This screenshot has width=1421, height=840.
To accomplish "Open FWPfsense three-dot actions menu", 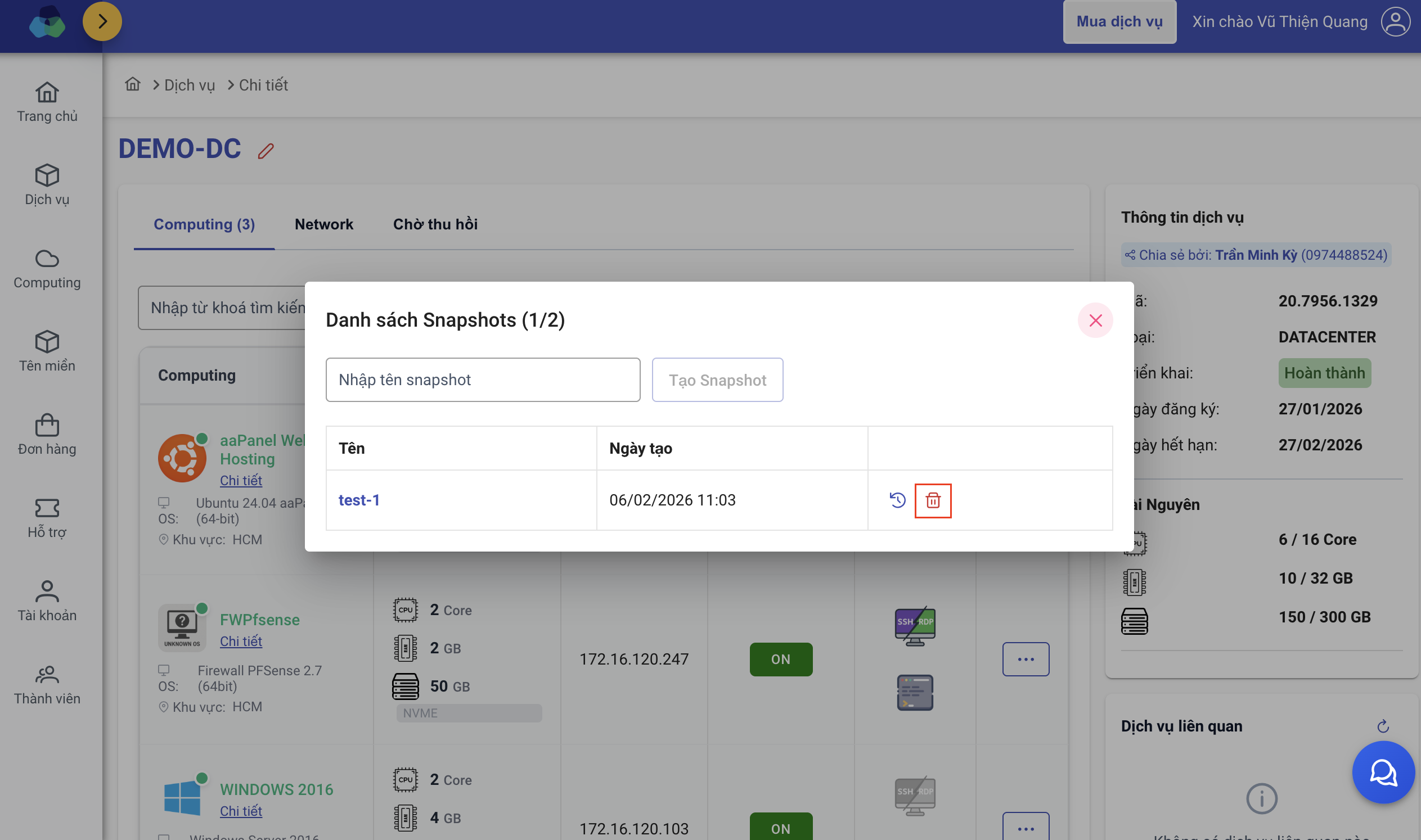I will point(1025,660).
